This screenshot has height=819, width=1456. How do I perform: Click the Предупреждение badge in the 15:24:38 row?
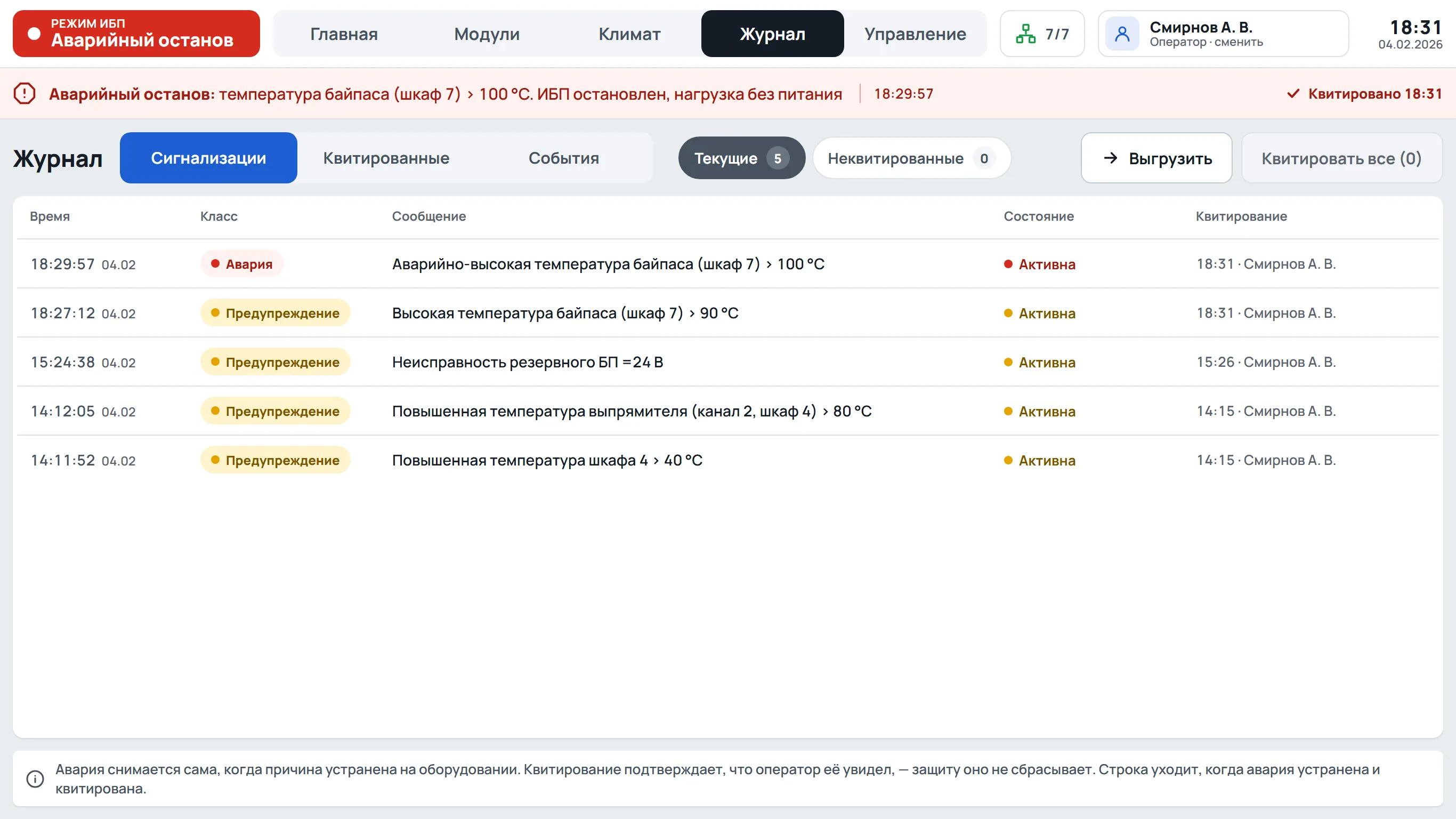275,362
